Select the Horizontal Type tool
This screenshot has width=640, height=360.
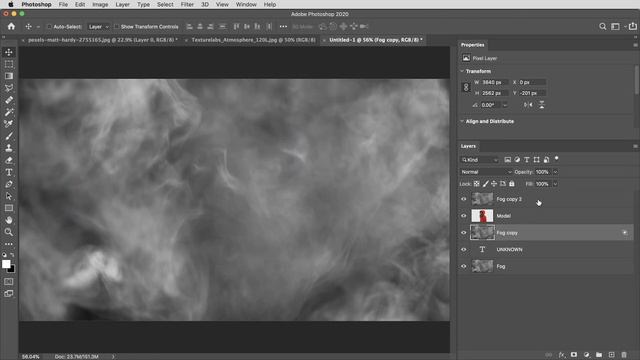coord(9,172)
